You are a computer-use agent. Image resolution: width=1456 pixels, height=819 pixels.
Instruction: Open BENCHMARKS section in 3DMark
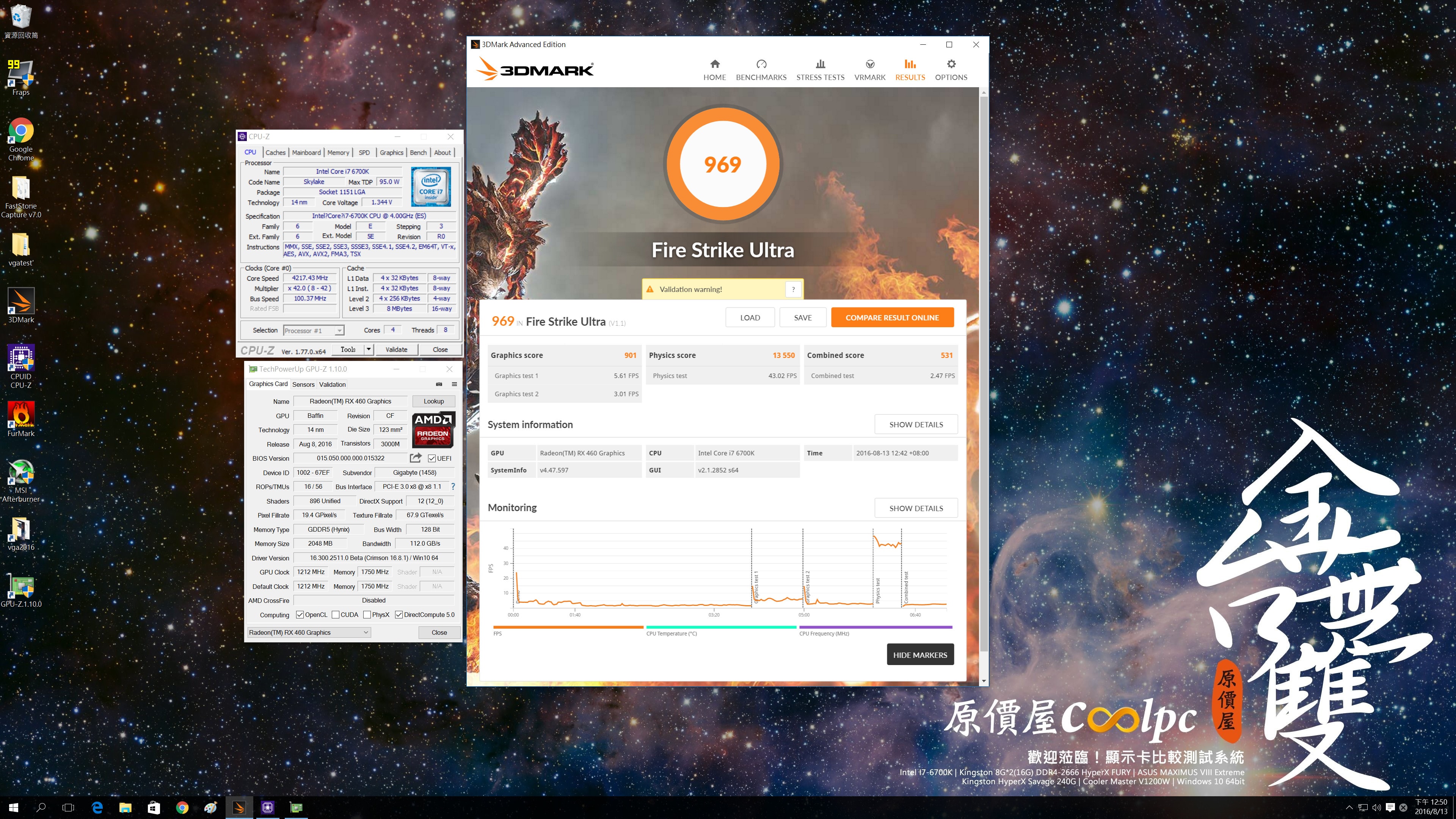[761, 70]
